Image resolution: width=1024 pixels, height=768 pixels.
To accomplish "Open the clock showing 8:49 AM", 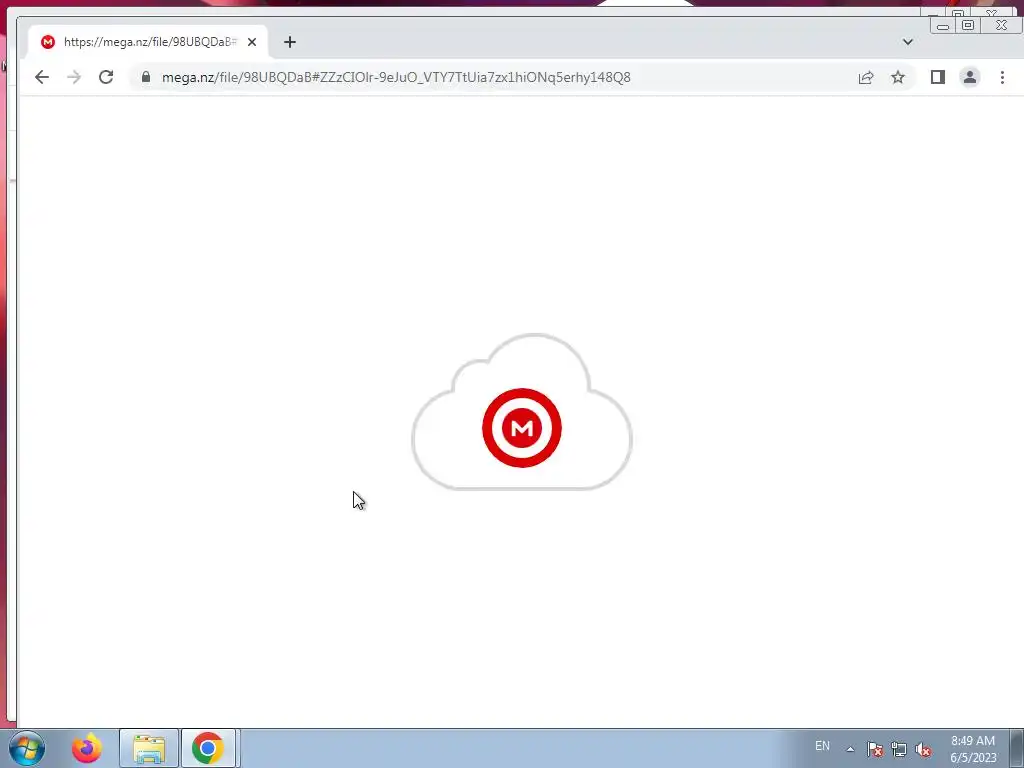I will 973,749.
